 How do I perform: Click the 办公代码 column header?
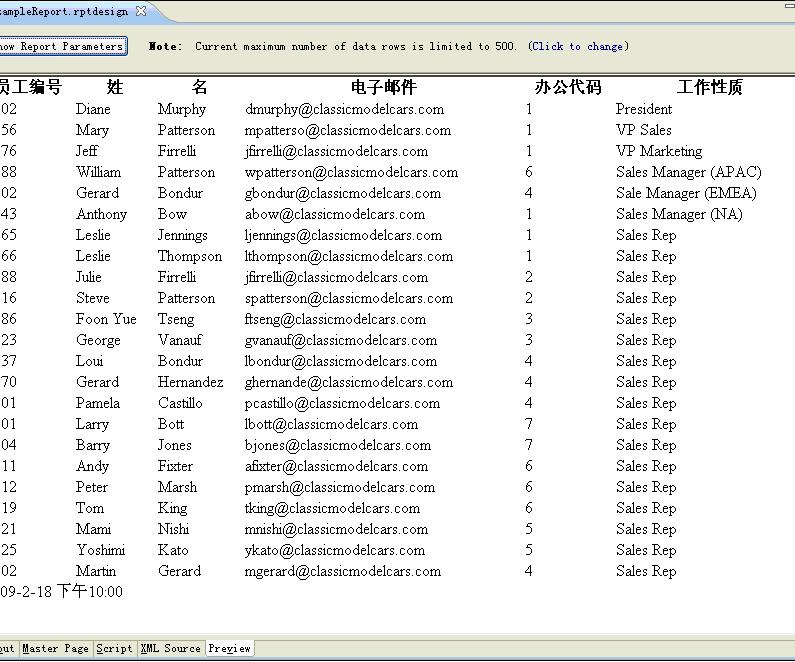click(x=568, y=87)
